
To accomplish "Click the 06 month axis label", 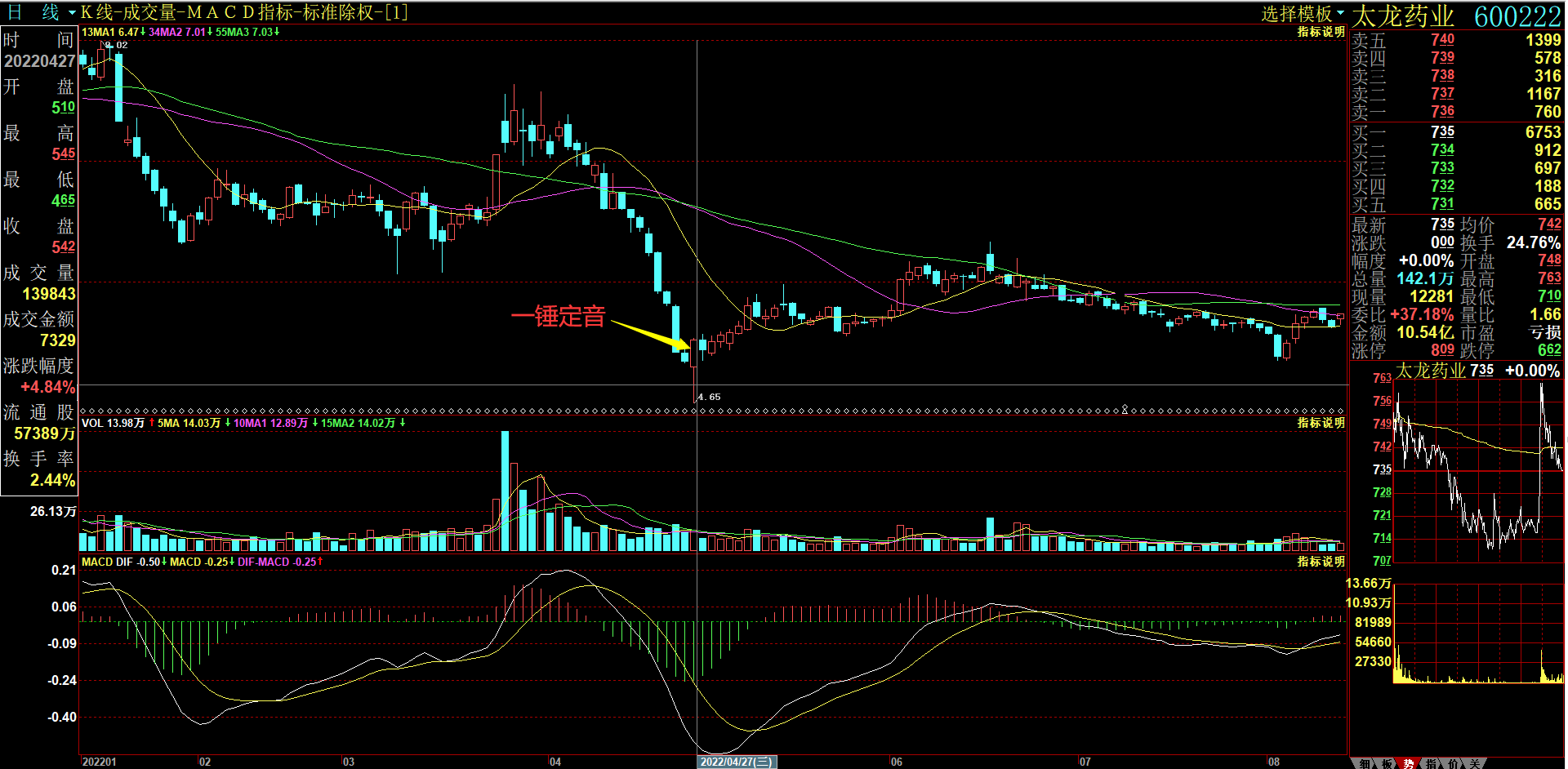I will [897, 762].
